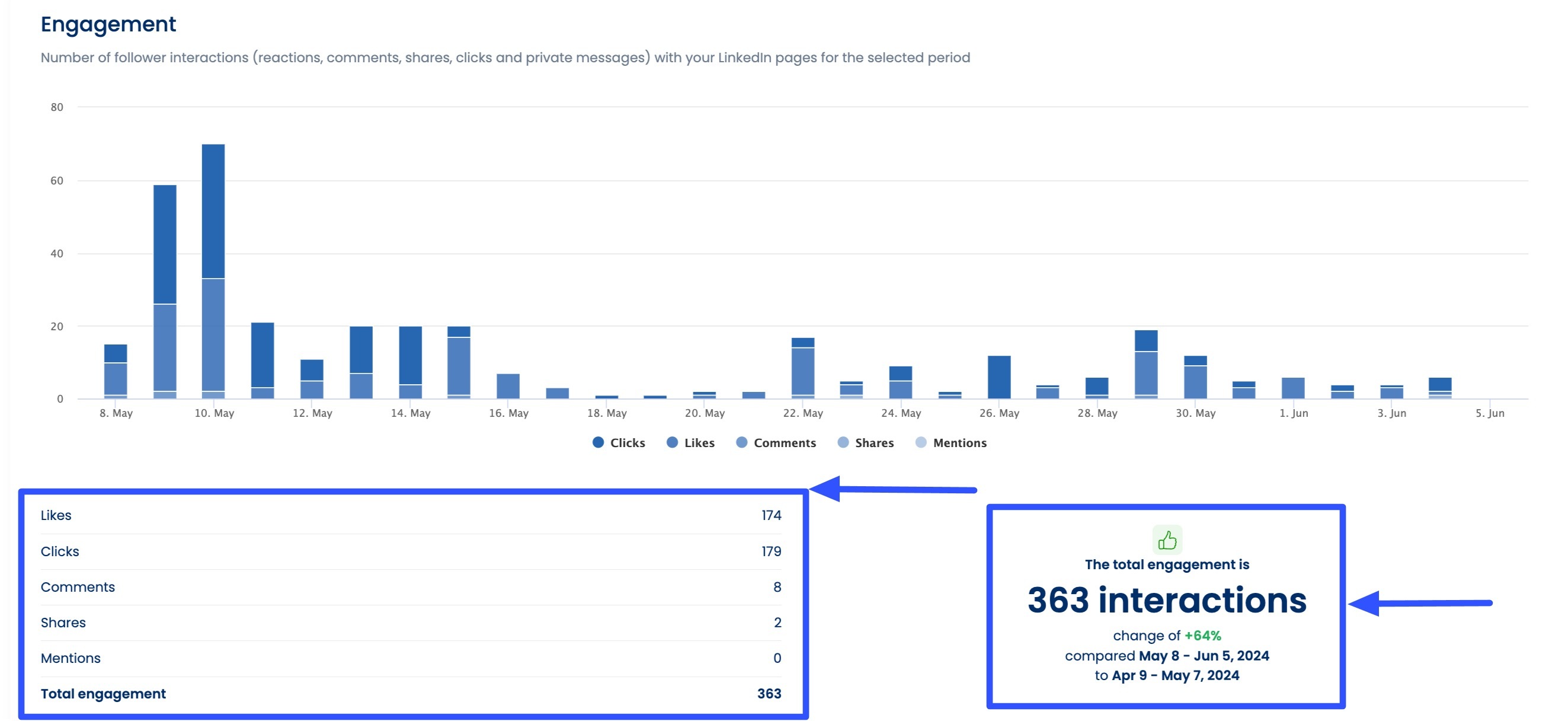1568x721 pixels.
Task: Click the Clicks legend dot icon
Action: tap(599, 443)
